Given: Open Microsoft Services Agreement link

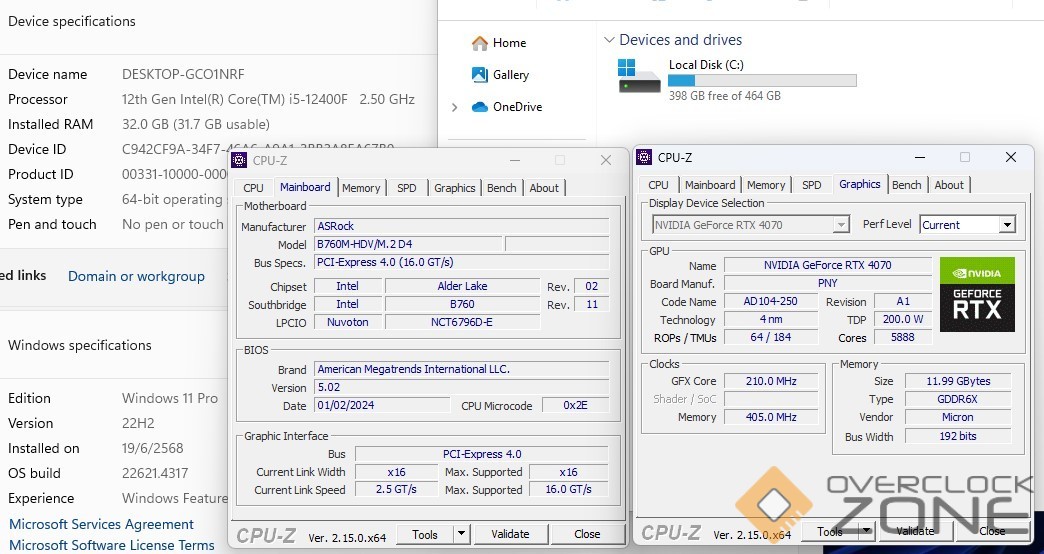Looking at the screenshot, I should 101,524.
